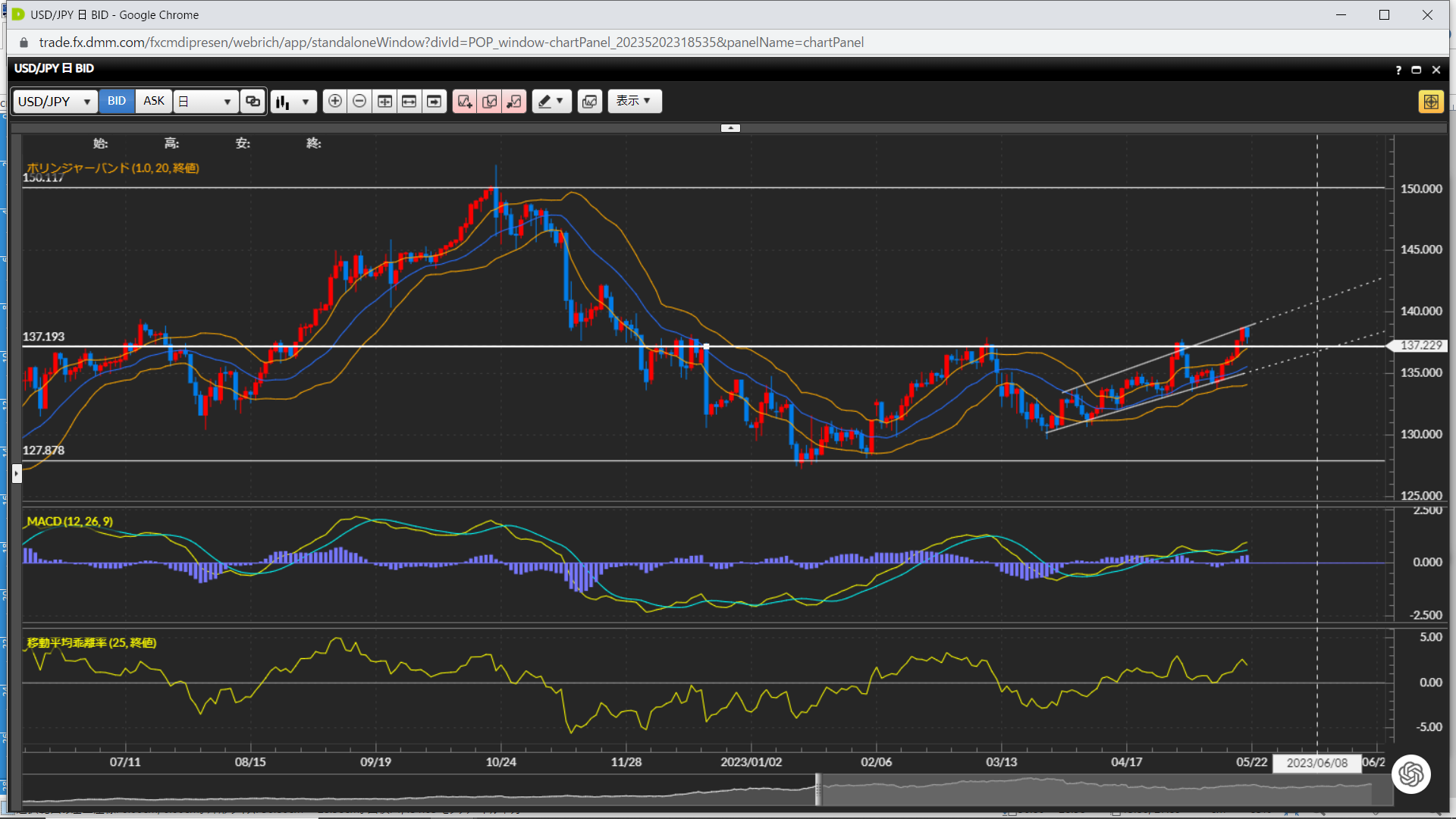Click the scroll to latest bar icon
1456x819 pixels.
tap(434, 101)
